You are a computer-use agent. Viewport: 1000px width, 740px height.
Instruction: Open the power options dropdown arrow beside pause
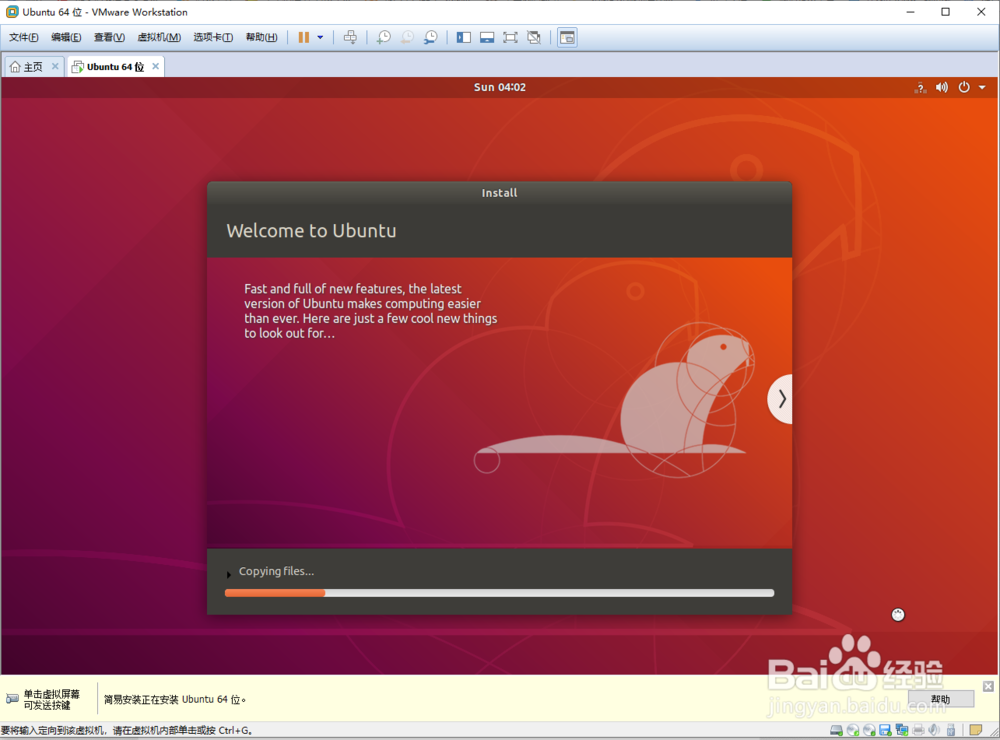pyautogui.click(x=320, y=38)
